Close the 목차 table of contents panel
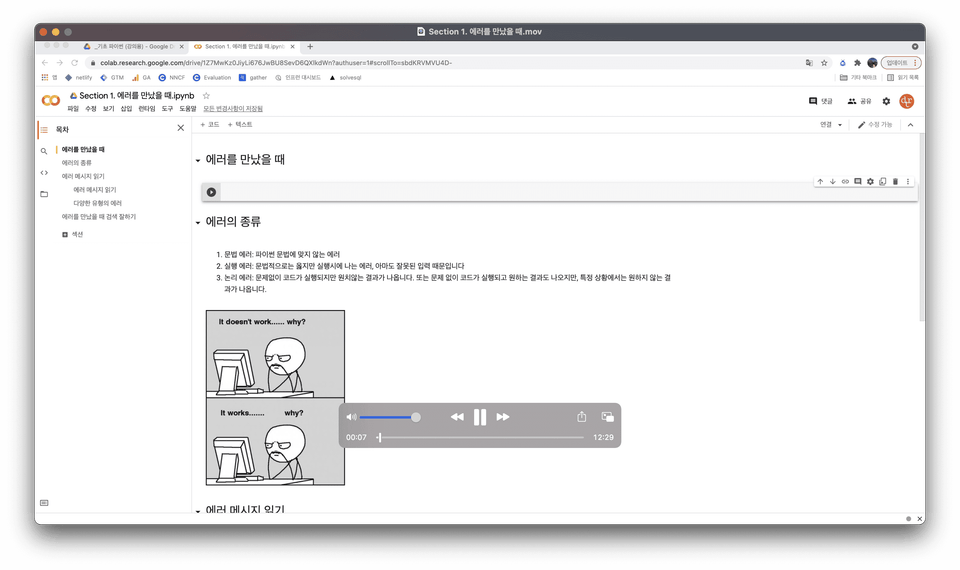Viewport: 960px width, 570px height. 181,128
